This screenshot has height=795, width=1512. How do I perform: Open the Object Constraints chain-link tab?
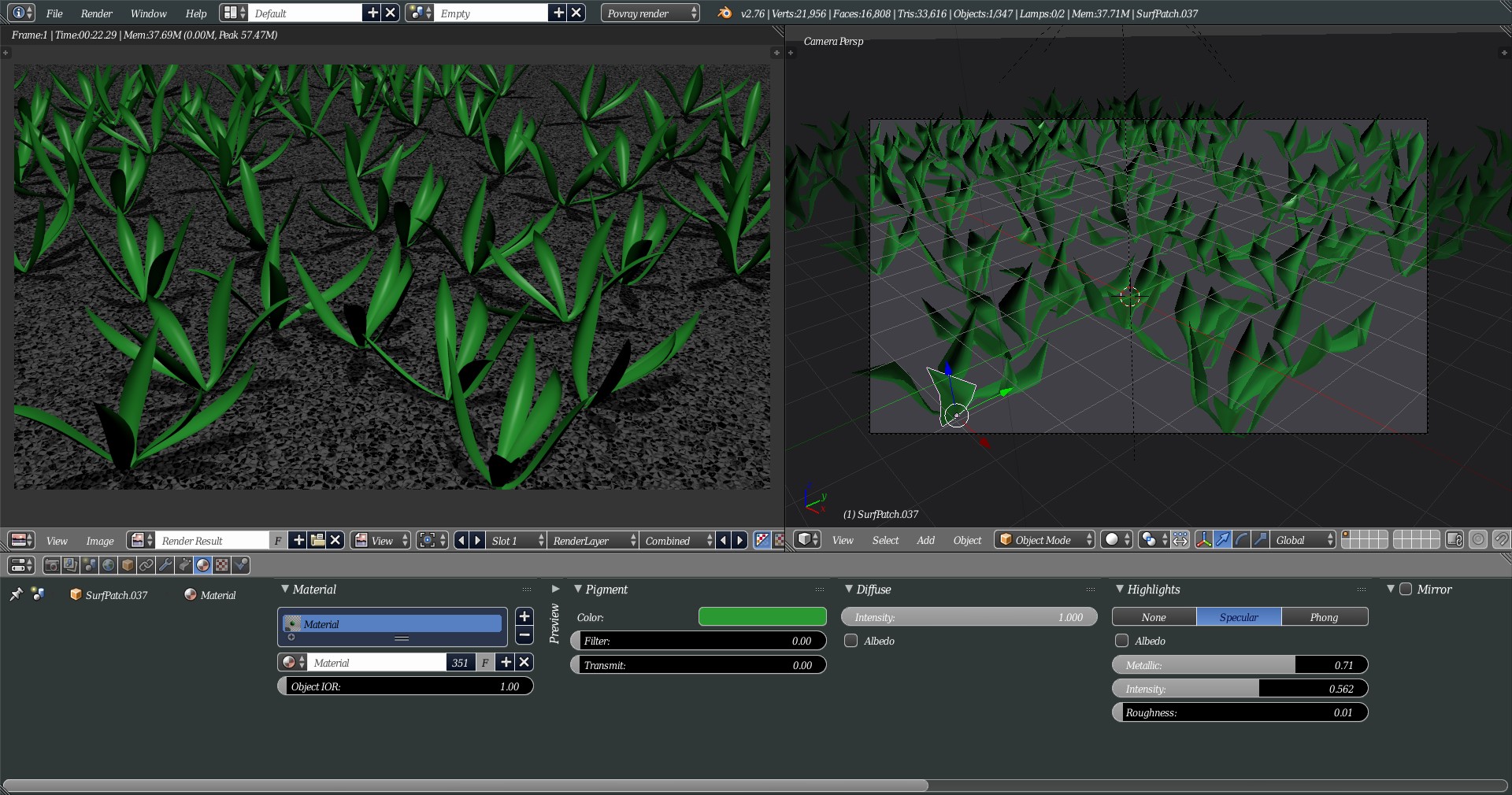146,565
